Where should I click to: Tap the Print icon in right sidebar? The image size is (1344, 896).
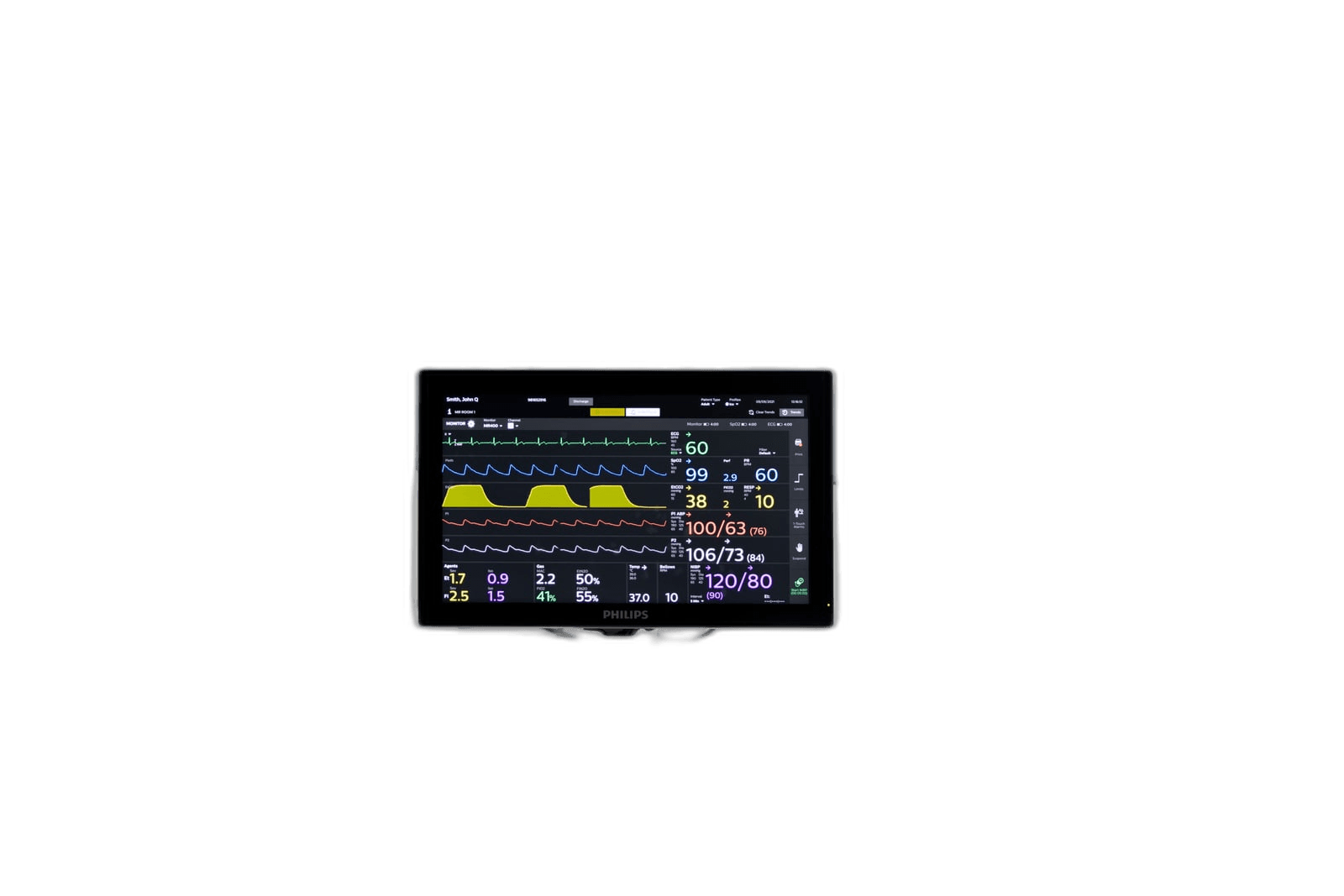pos(798,443)
